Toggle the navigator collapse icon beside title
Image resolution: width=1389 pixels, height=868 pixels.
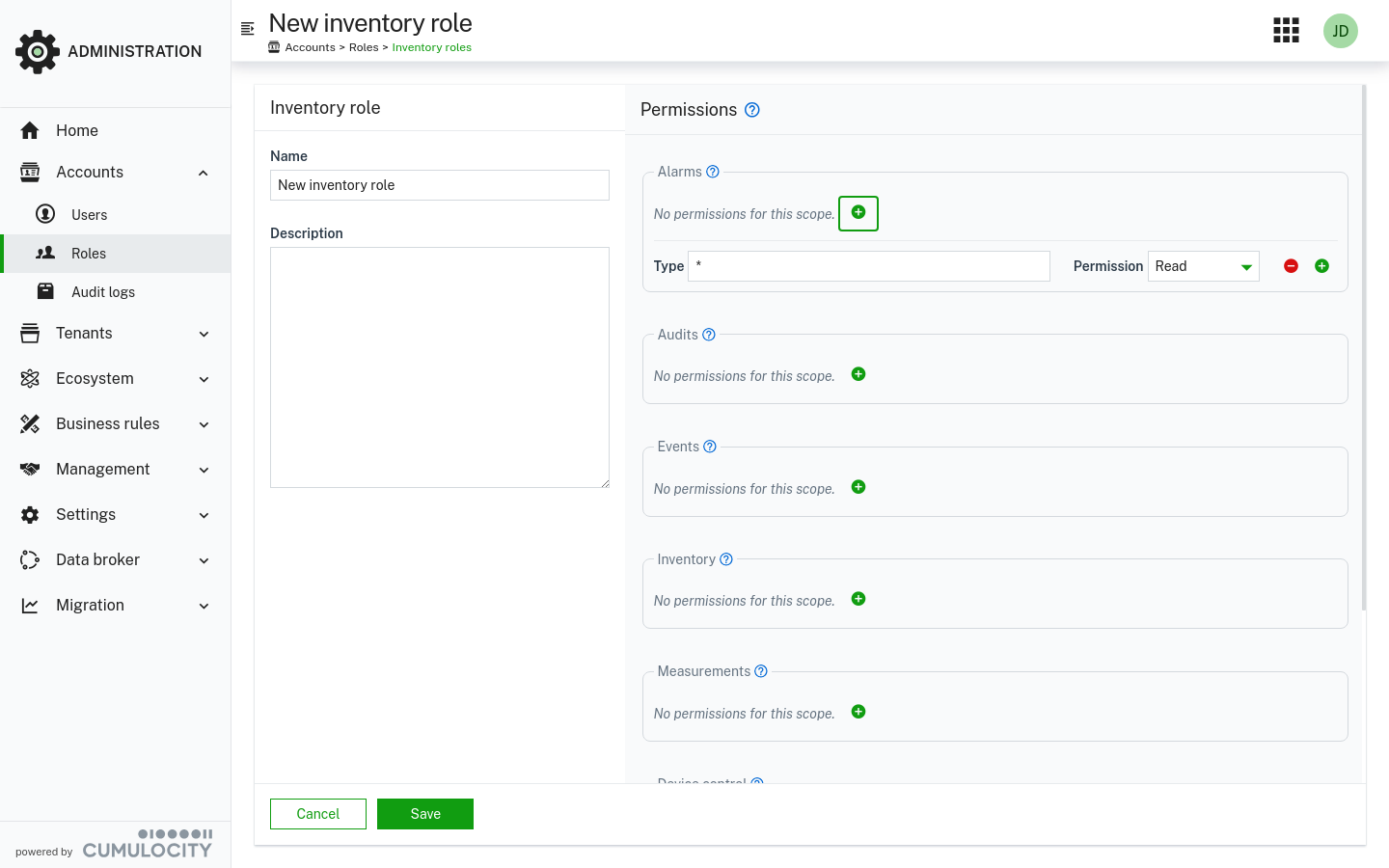248,29
